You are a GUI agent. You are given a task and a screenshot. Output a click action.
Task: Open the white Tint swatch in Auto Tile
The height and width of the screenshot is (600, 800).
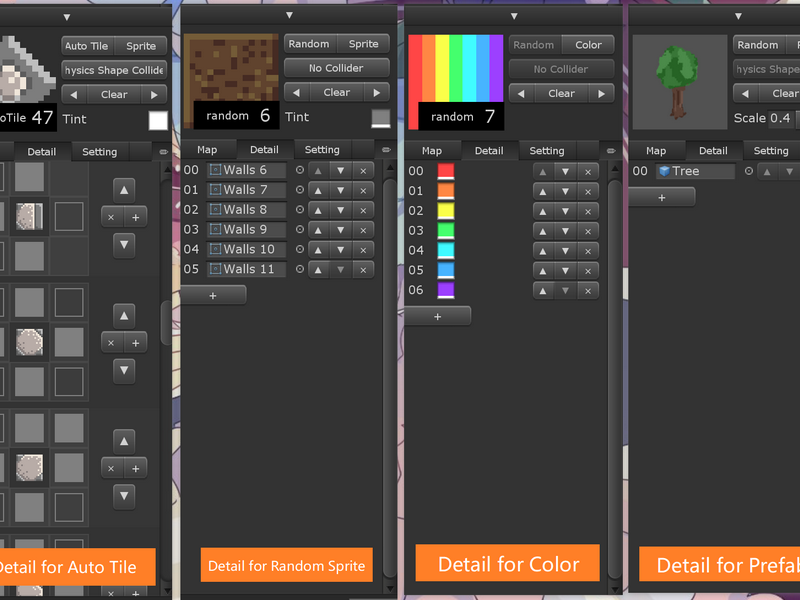click(158, 121)
